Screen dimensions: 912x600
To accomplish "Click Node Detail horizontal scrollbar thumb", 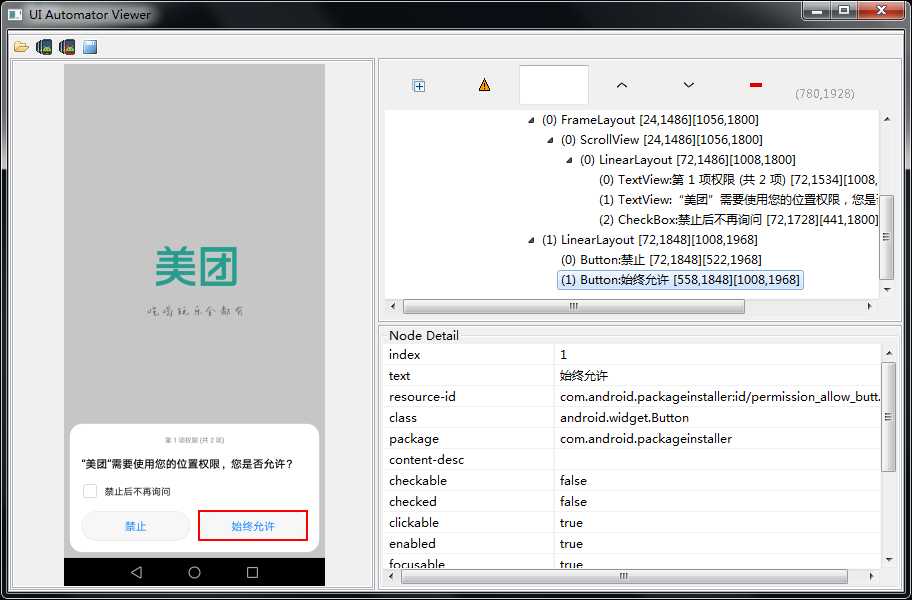I will pyautogui.click(x=624, y=576).
